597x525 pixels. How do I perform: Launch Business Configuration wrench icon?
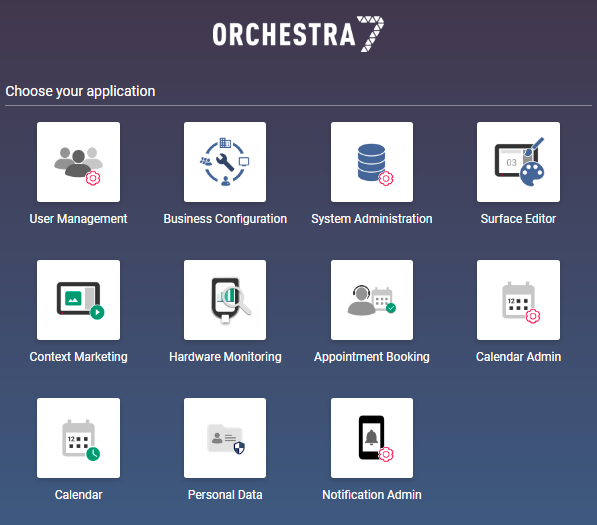(x=225, y=162)
